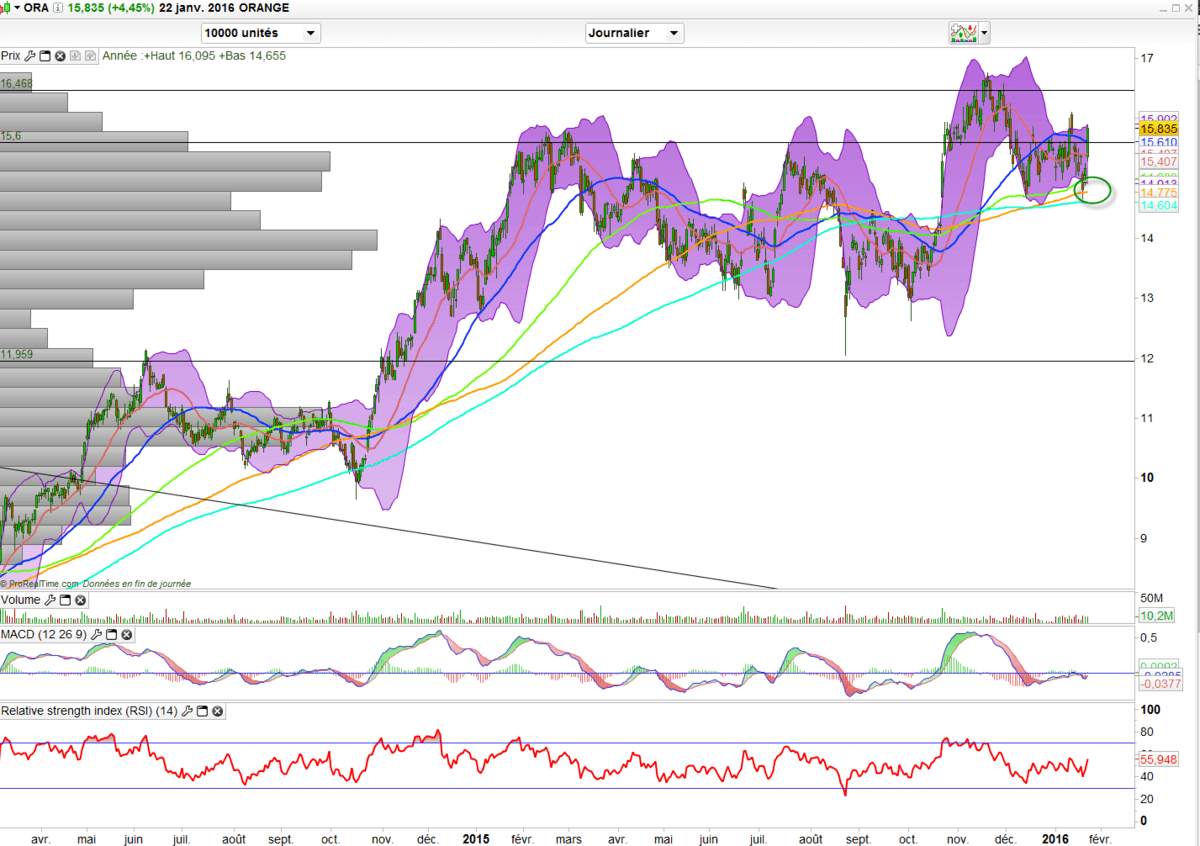Remove the RSI indicator panel
Image resolution: width=1200 pixels, height=846 pixels.
pyautogui.click(x=217, y=711)
